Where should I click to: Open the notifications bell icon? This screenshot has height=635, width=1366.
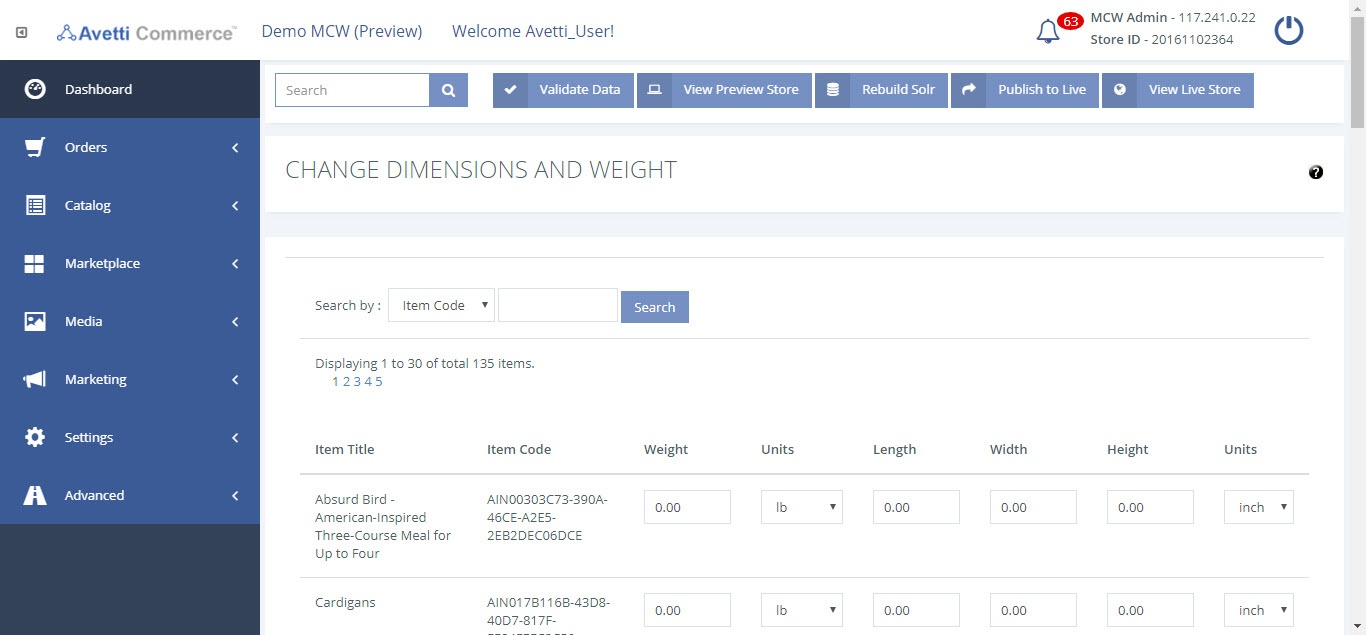coord(1048,32)
